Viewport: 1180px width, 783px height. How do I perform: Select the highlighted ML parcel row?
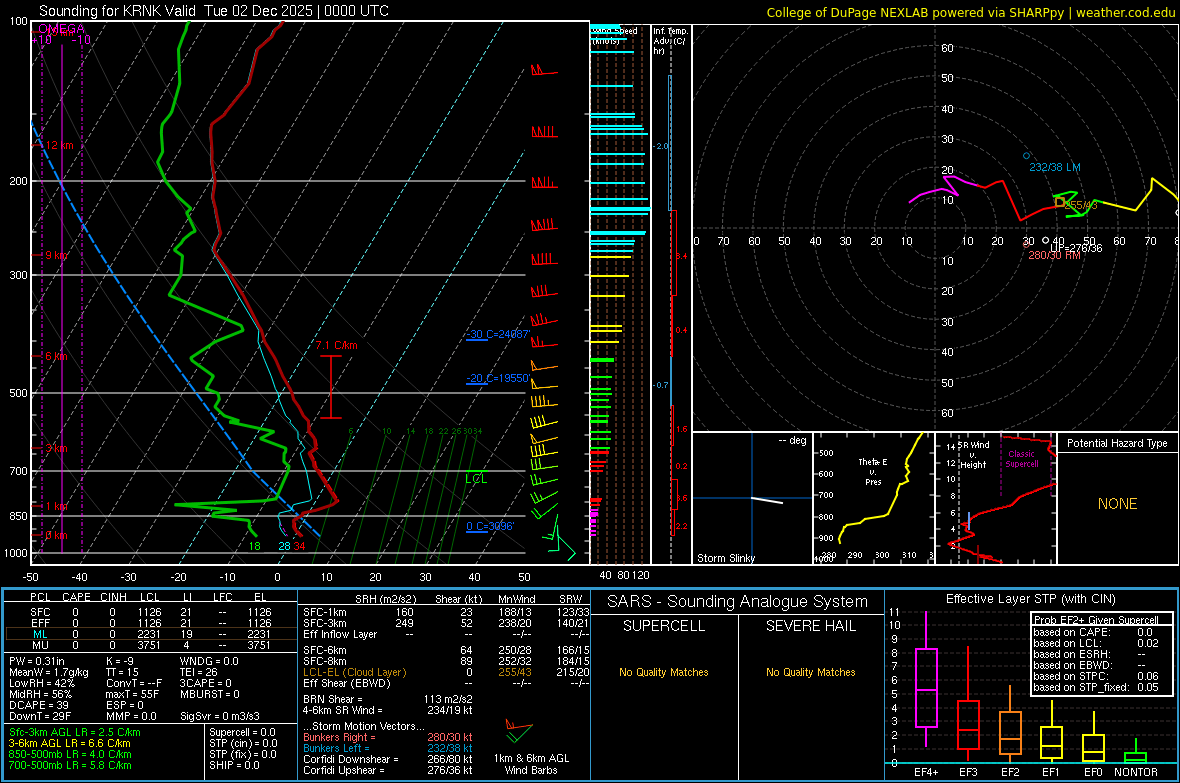[x=151, y=634]
